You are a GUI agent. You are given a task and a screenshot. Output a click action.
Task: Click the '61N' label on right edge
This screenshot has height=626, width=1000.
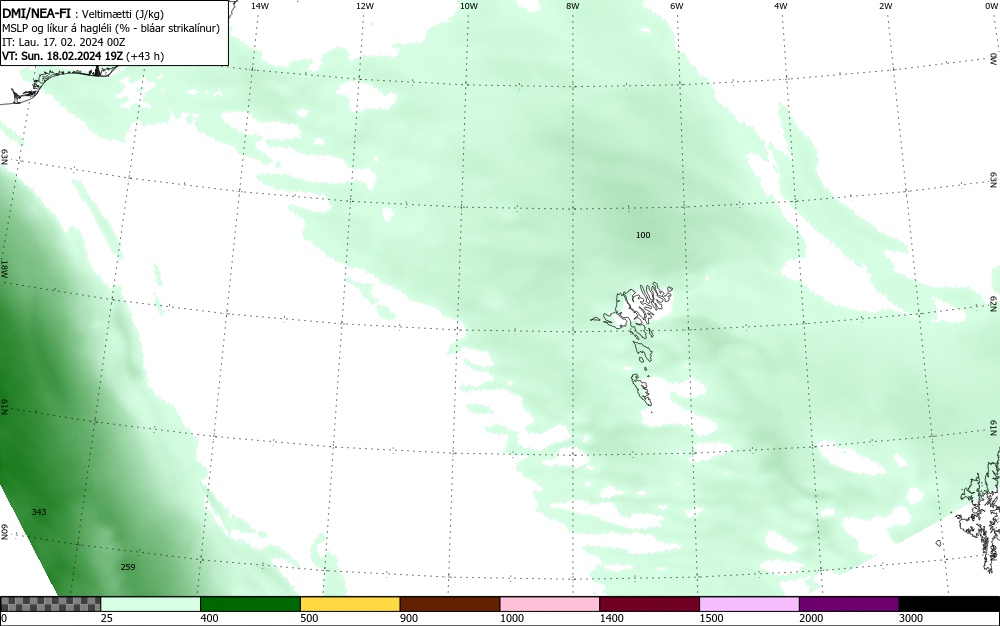(994, 428)
